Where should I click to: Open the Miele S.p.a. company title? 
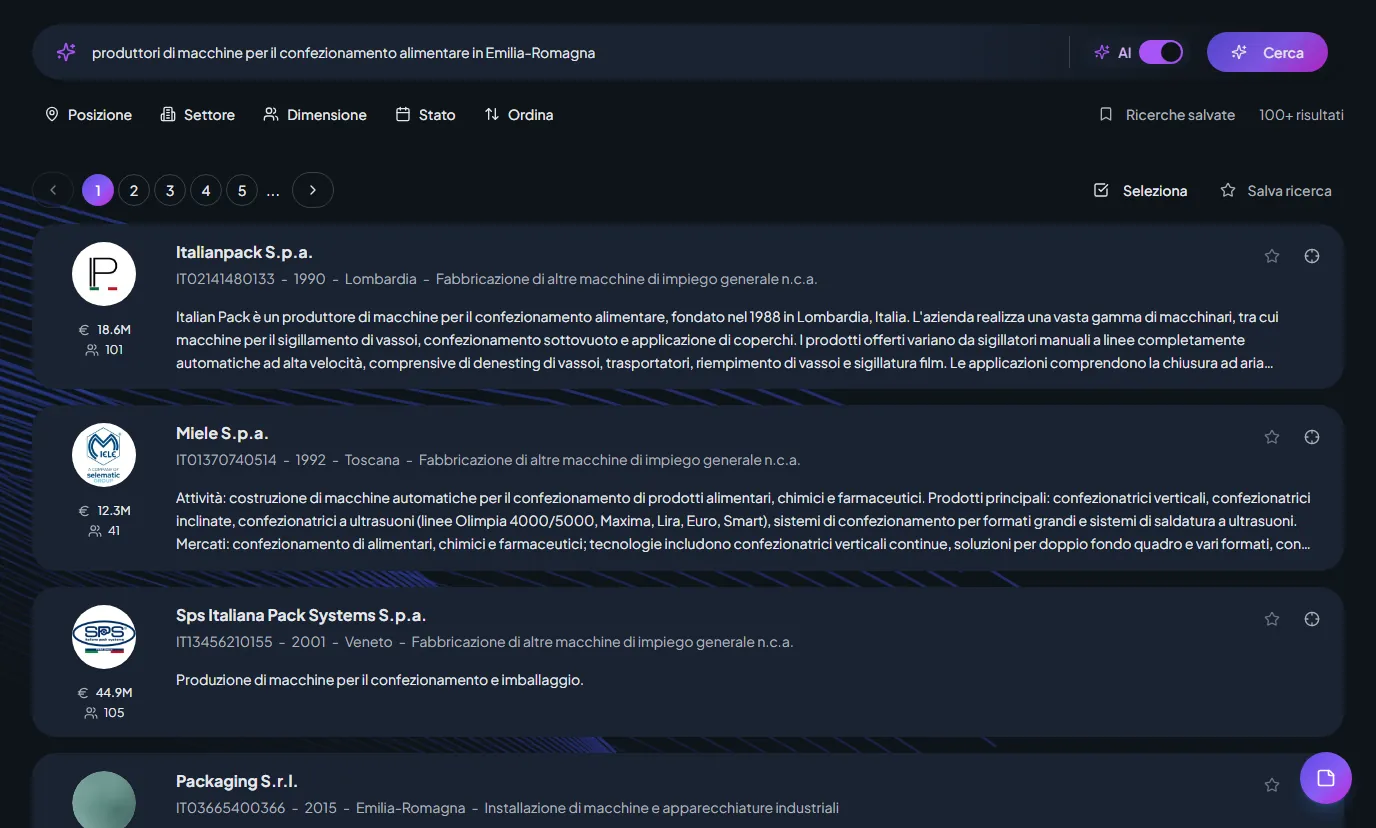(222, 433)
